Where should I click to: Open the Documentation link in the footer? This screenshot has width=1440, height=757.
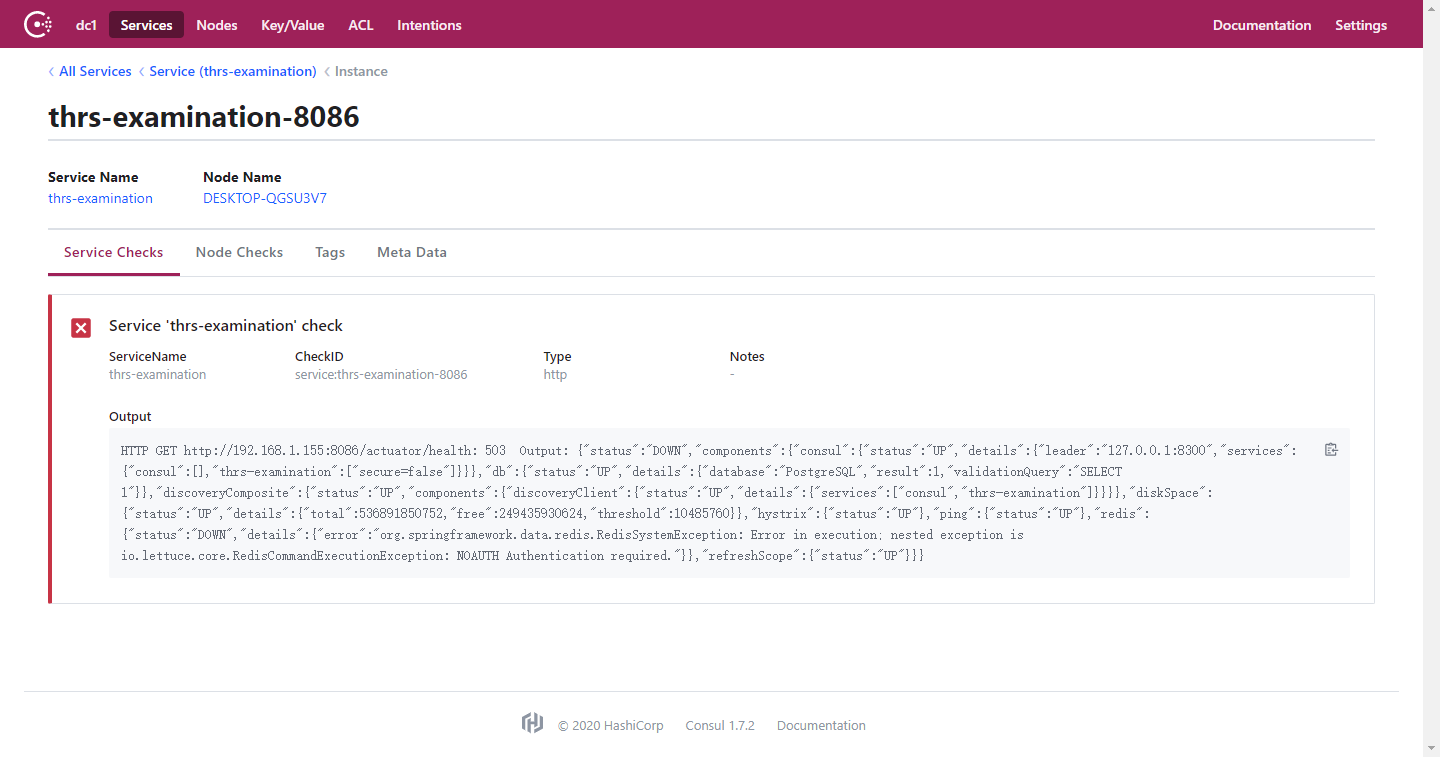820,725
